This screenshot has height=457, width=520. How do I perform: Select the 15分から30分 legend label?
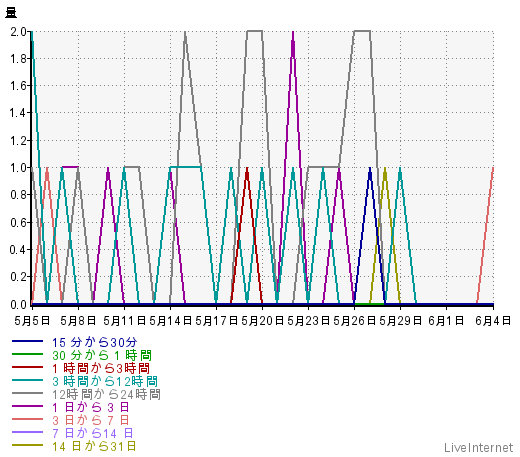click(95, 342)
